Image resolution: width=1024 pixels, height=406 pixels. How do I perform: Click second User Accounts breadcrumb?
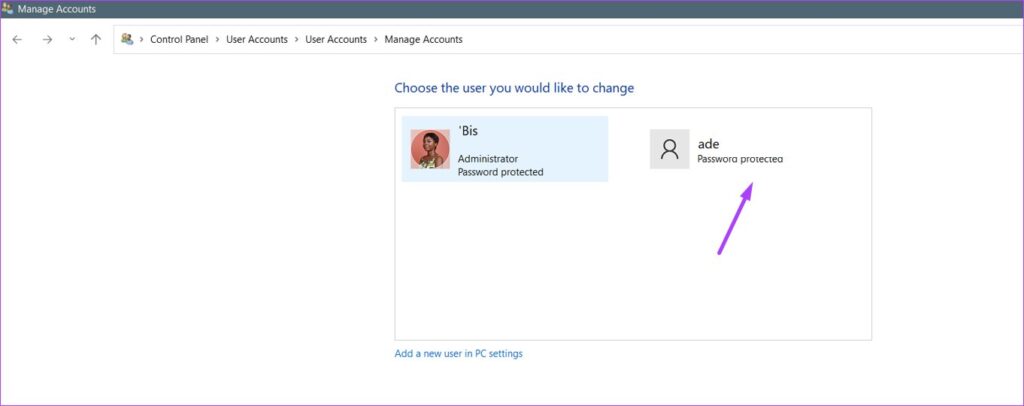(x=336, y=39)
